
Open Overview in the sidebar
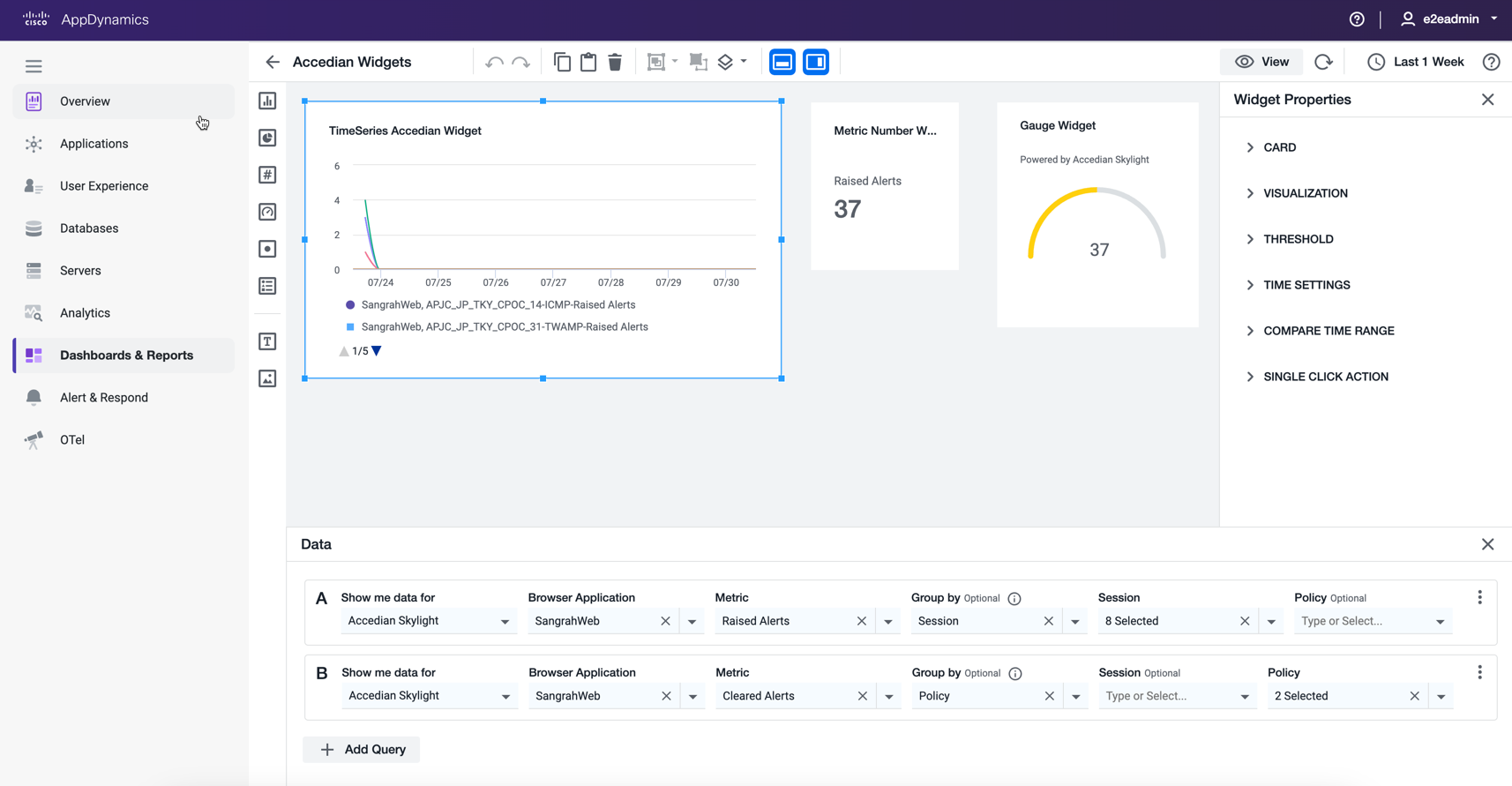124,101
